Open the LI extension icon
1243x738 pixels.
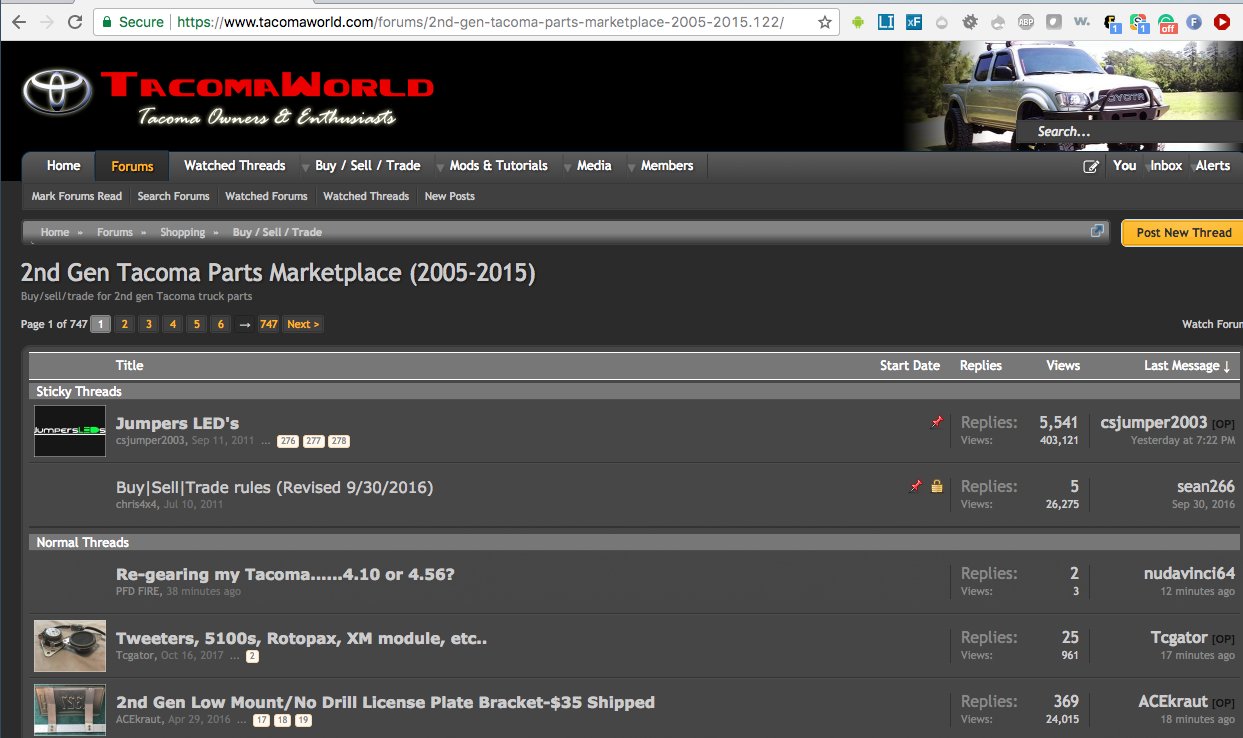tap(886, 21)
